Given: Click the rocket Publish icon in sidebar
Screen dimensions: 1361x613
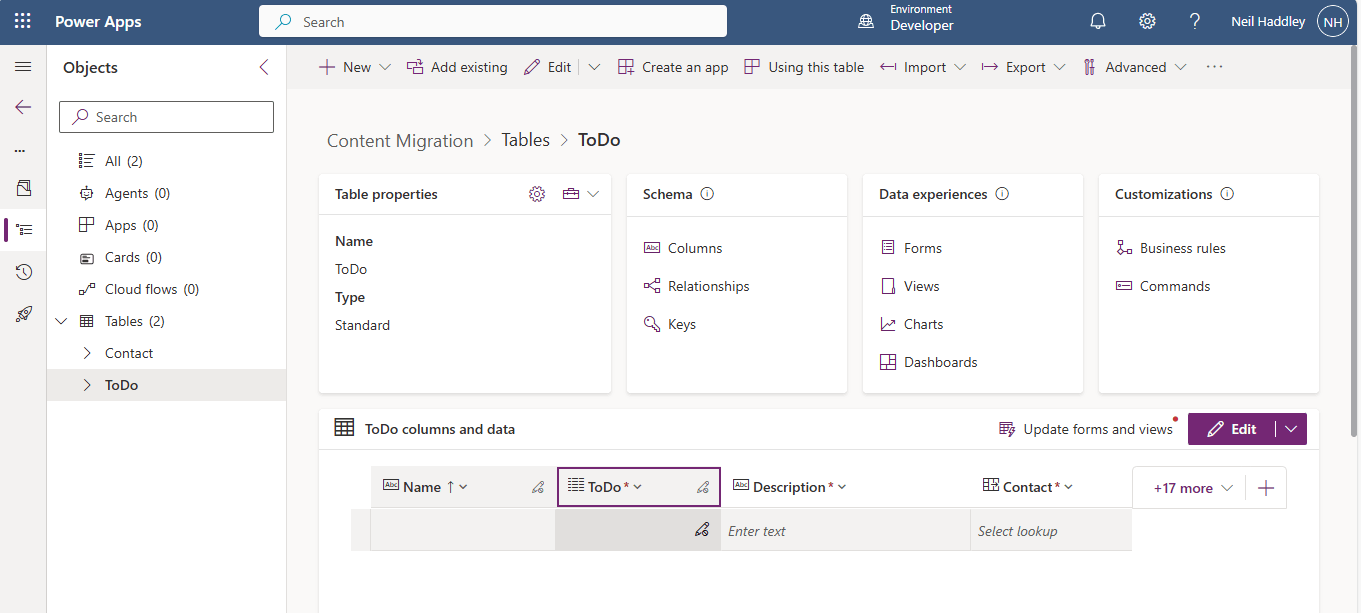Looking at the screenshot, I should click(24, 314).
